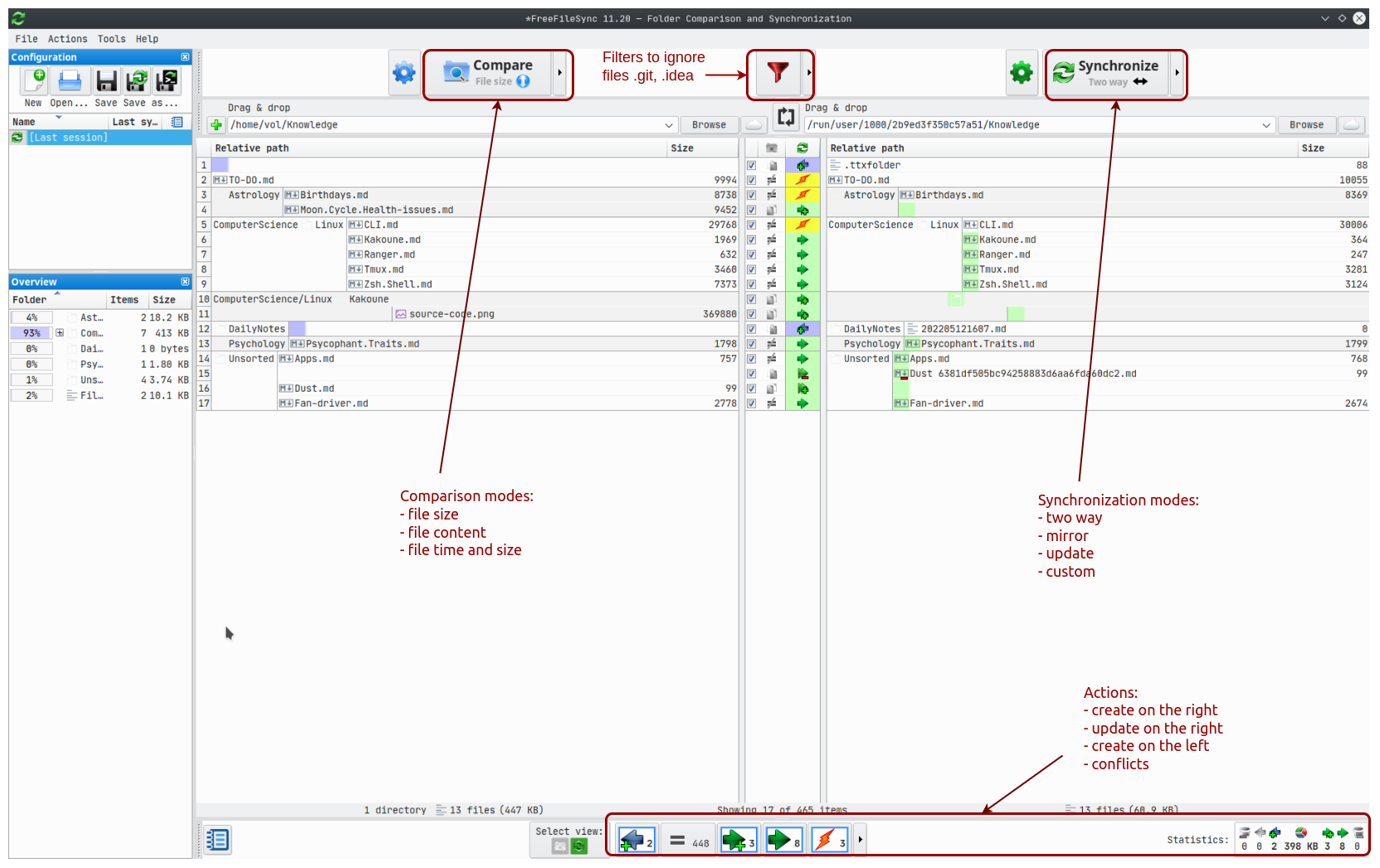Show files to create on left
The image size is (1380, 868).
coord(637,841)
